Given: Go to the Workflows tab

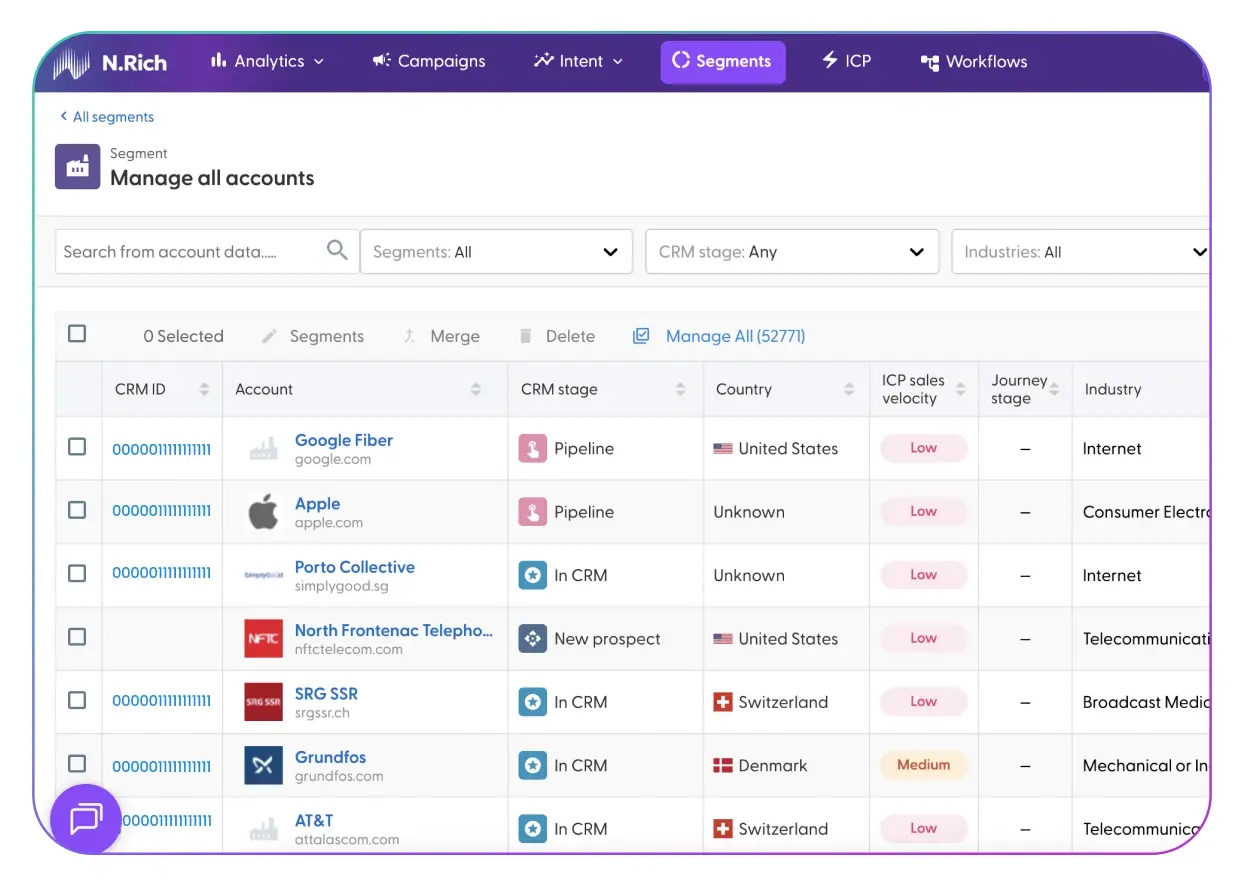Looking at the screenshot, I should (973, 62).
